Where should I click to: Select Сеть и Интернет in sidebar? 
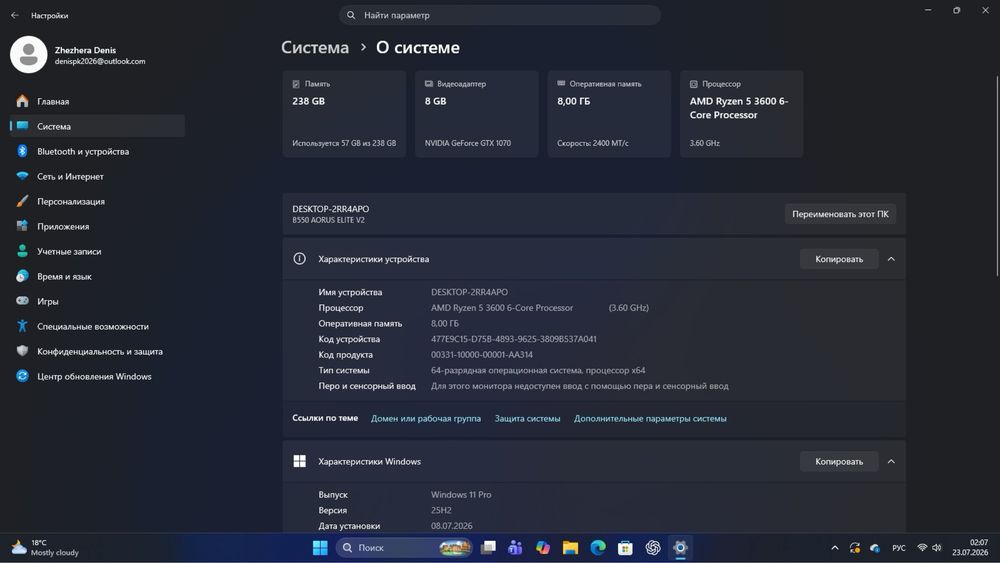[x=97, y=176]
